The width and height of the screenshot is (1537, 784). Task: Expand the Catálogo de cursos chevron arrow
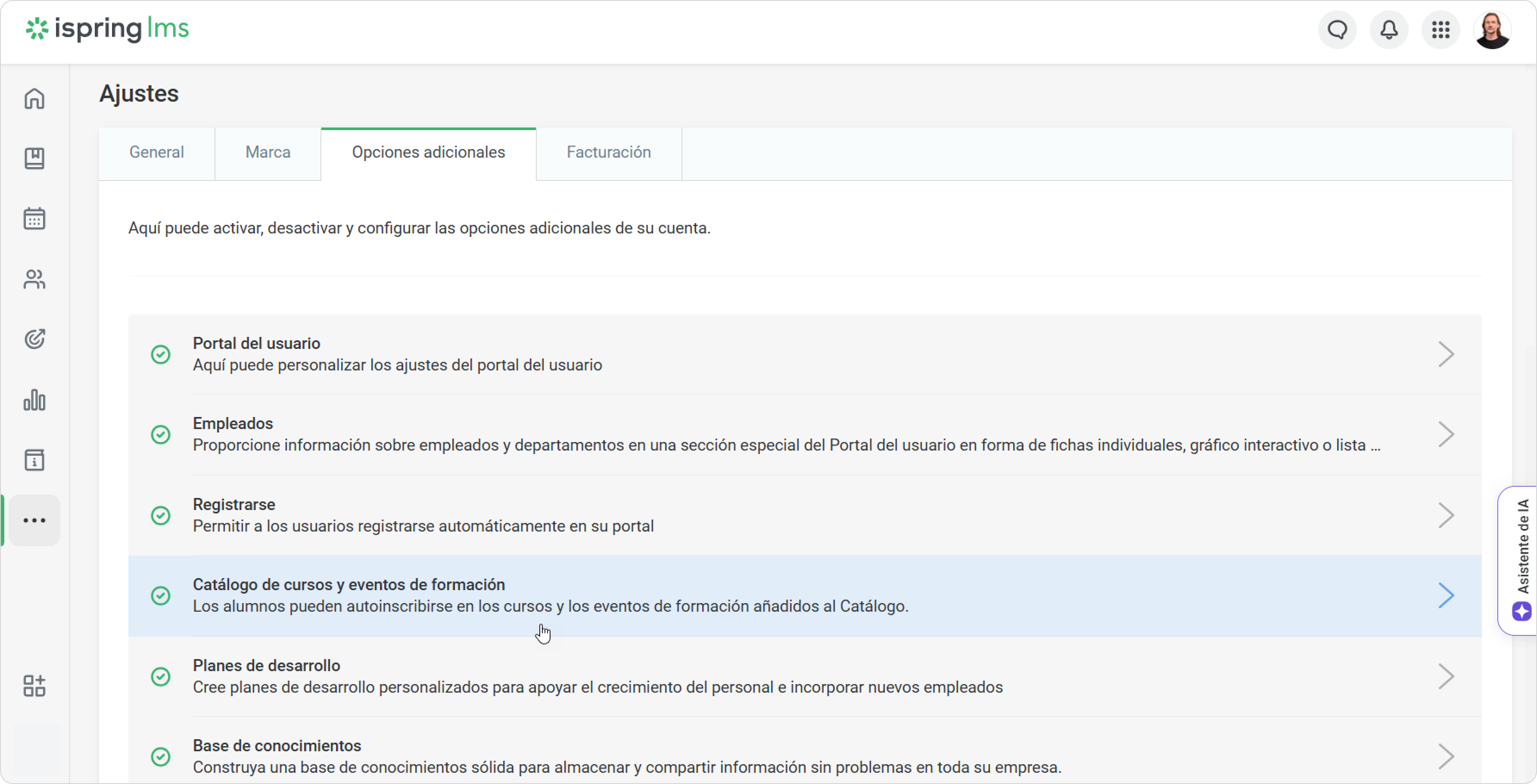coord(1446,595)
